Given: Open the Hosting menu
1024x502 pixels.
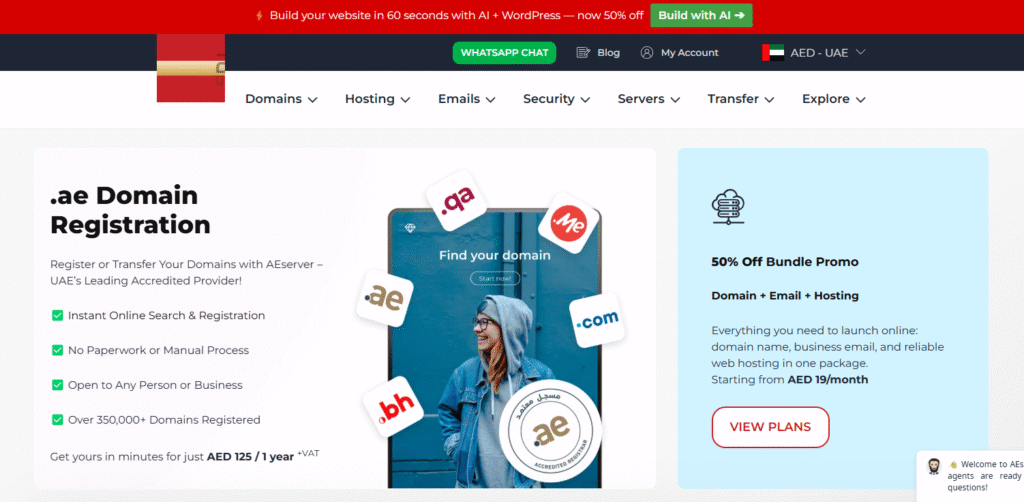Looking at the screenshot, I should click(x=377, y=99).
